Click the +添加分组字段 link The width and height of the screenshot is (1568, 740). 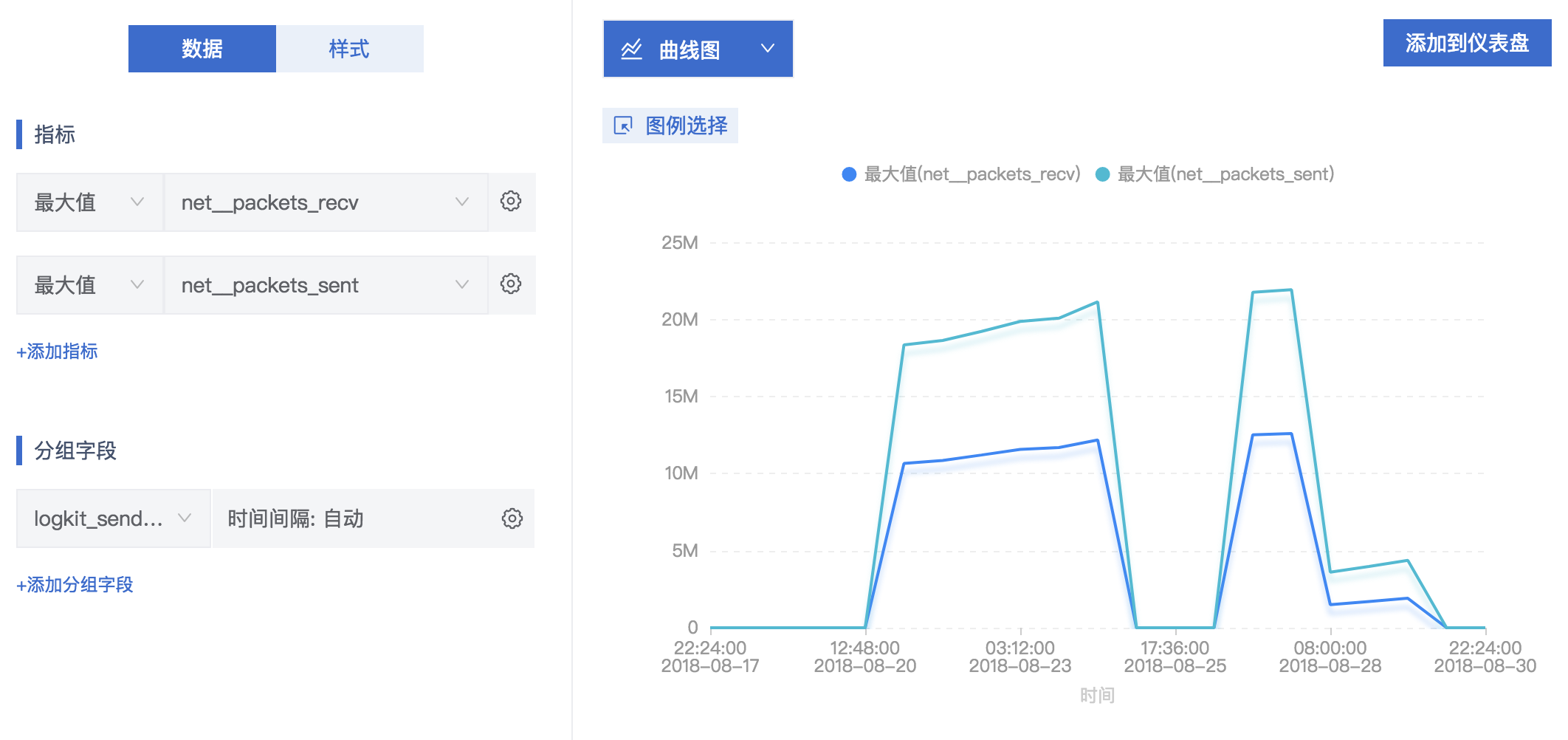point(75,585)
